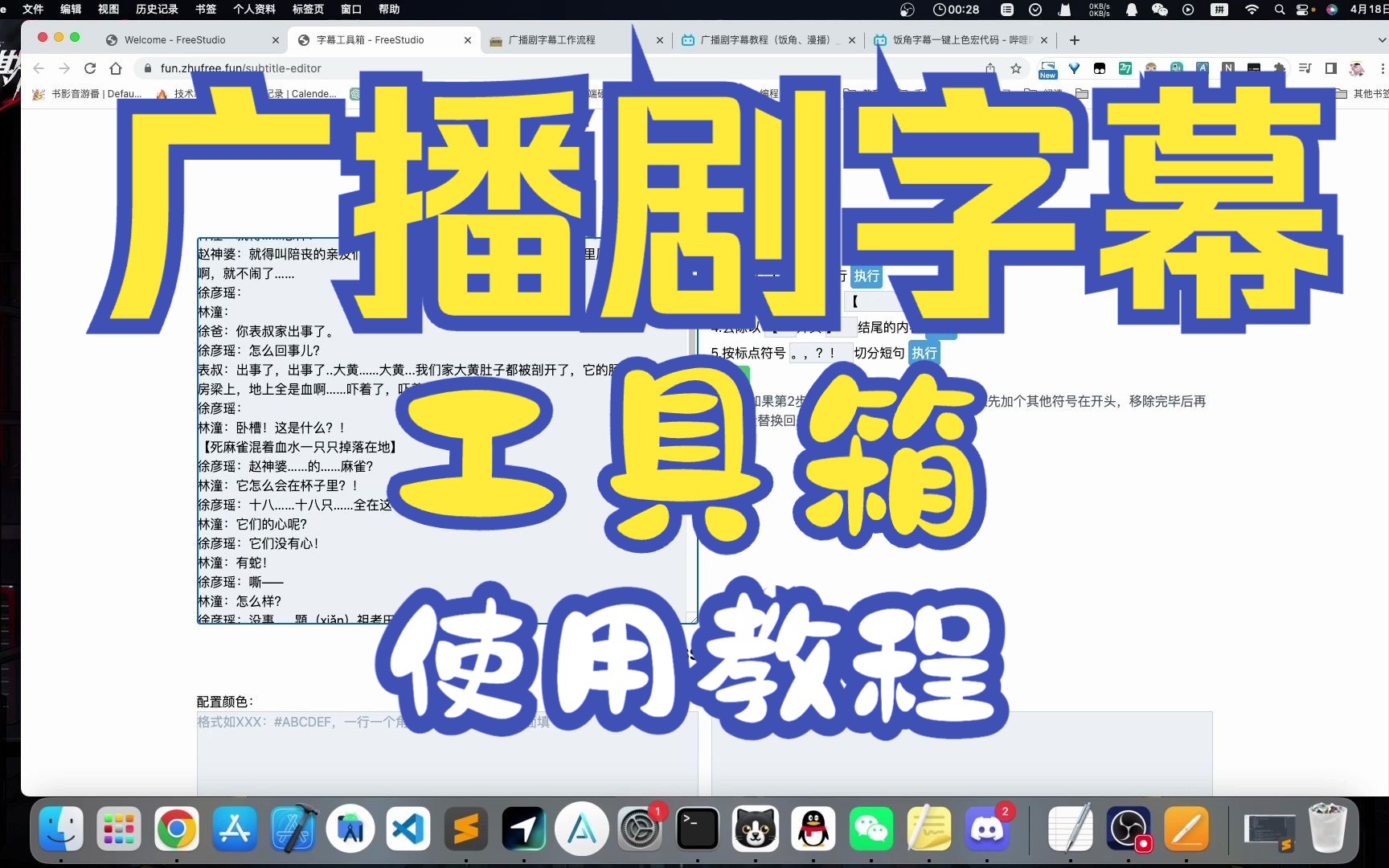Image resolution: width=1389 pixels, height=868 pixels.
Task: Open Pages from the Dock
Action: (x=1186, y=829)
